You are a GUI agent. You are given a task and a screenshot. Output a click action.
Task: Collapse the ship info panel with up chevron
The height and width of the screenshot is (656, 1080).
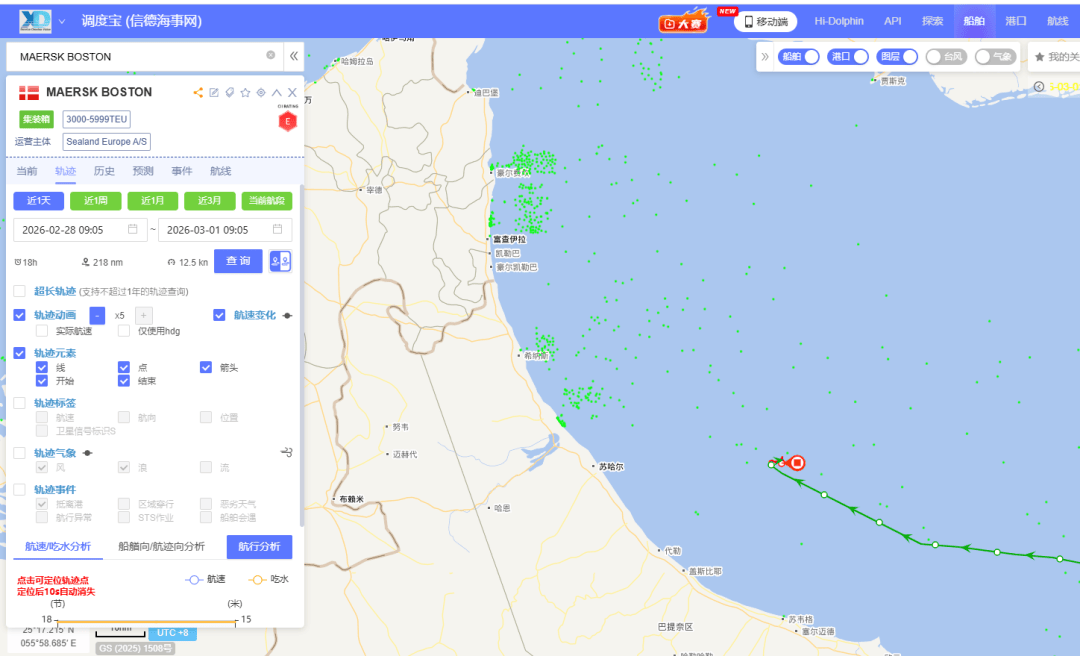pyautogui.click(x=277, y=93)
